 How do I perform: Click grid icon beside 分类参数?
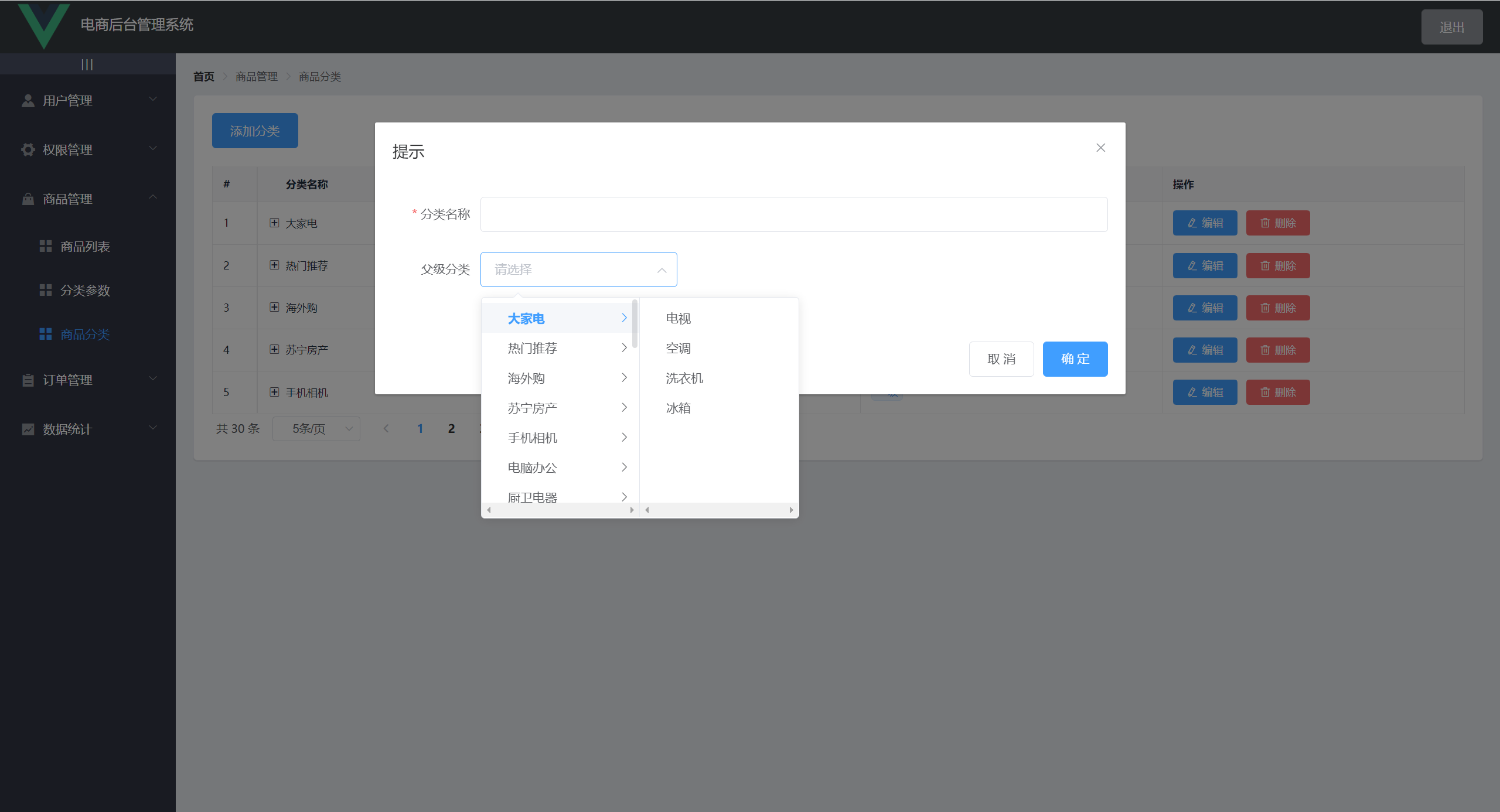point(46,291)
